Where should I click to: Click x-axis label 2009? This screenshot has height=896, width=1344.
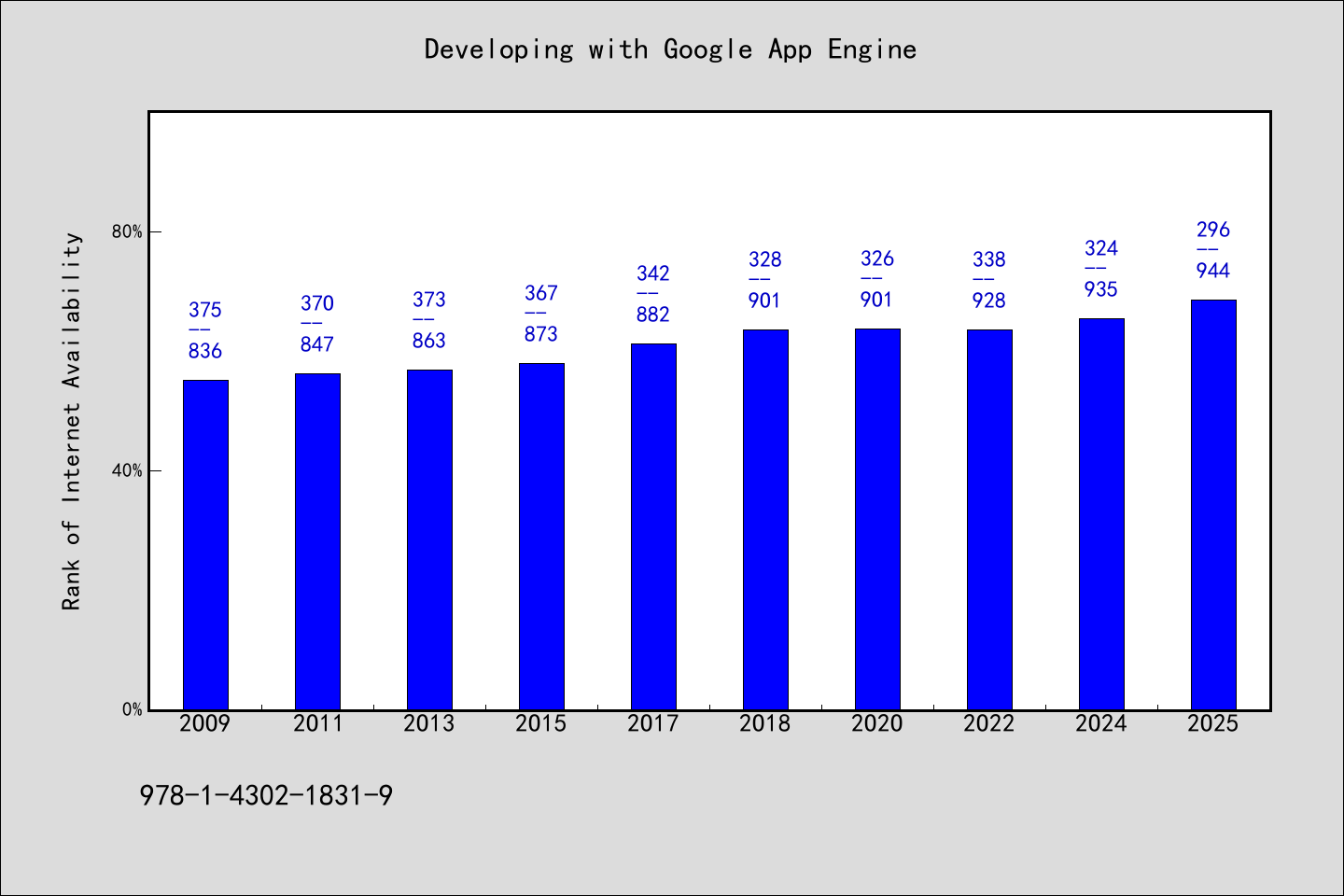tap(205, 723)
